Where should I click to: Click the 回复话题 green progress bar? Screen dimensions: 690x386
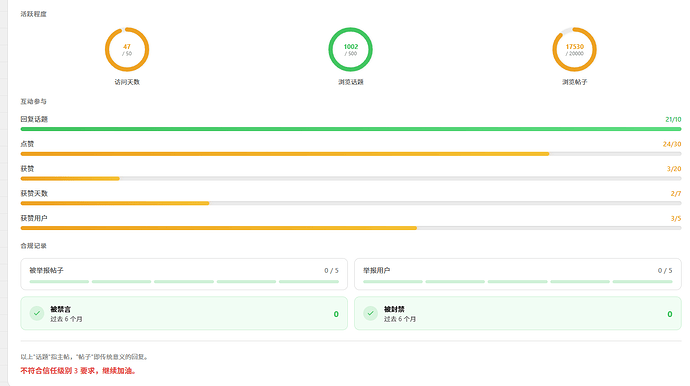[351, 129]
